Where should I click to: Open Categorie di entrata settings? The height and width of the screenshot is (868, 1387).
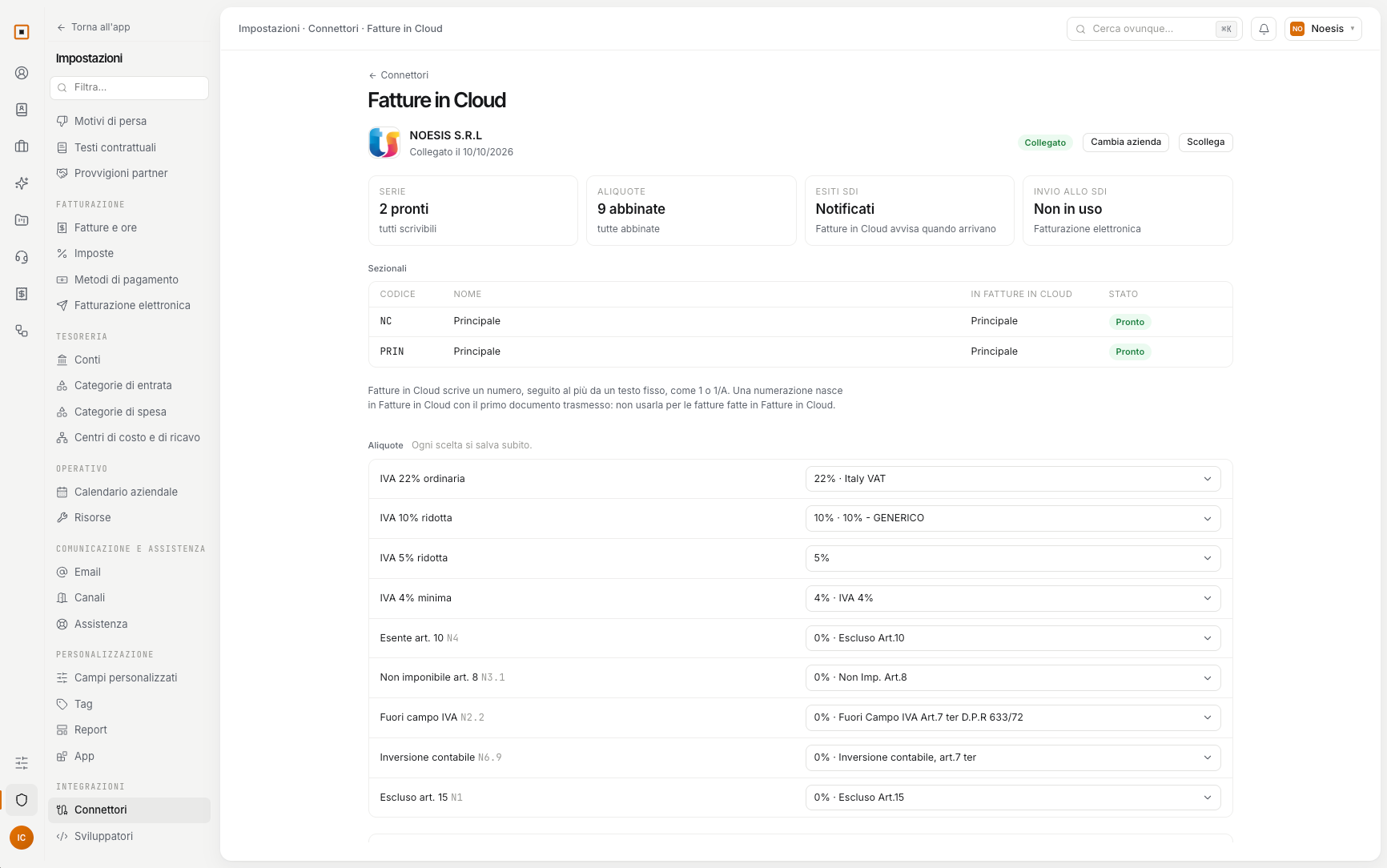[x=129, y=386]
